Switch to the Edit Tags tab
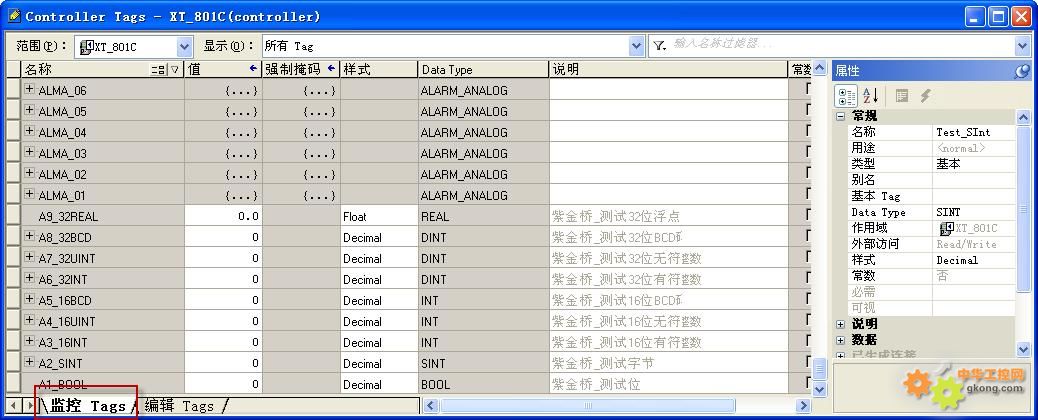 [180, 406]
